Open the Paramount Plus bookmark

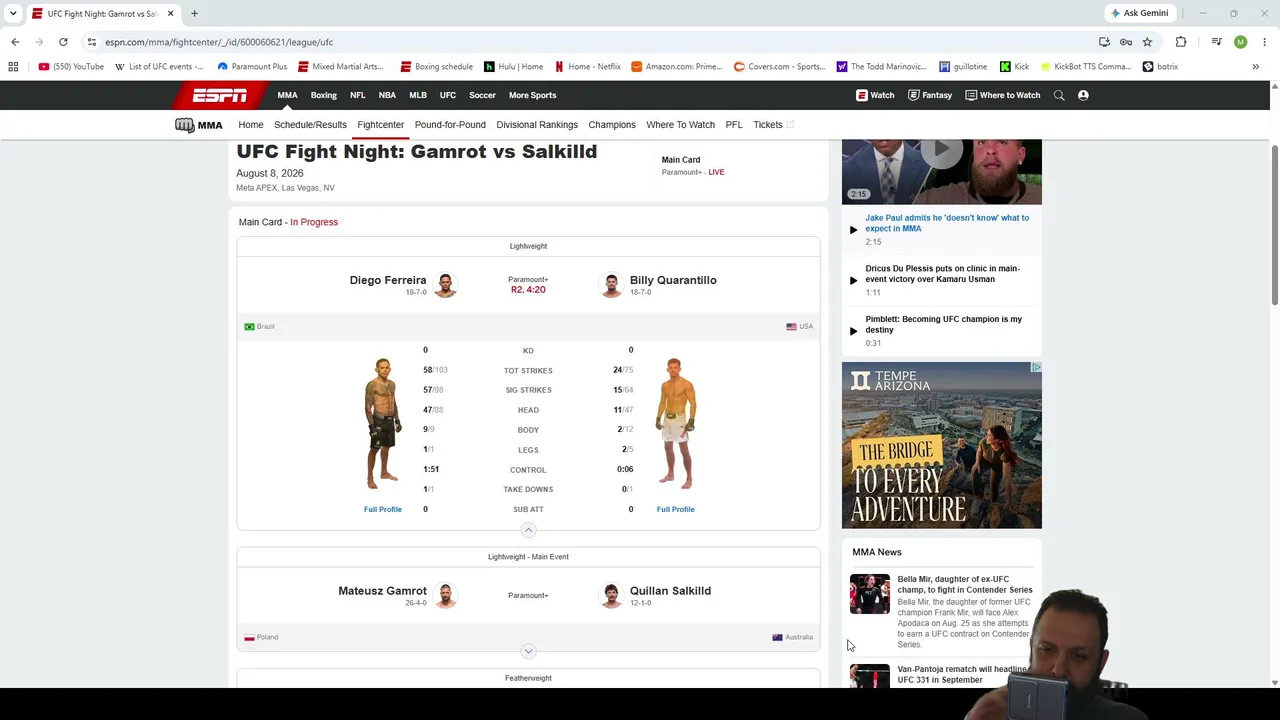252,67
